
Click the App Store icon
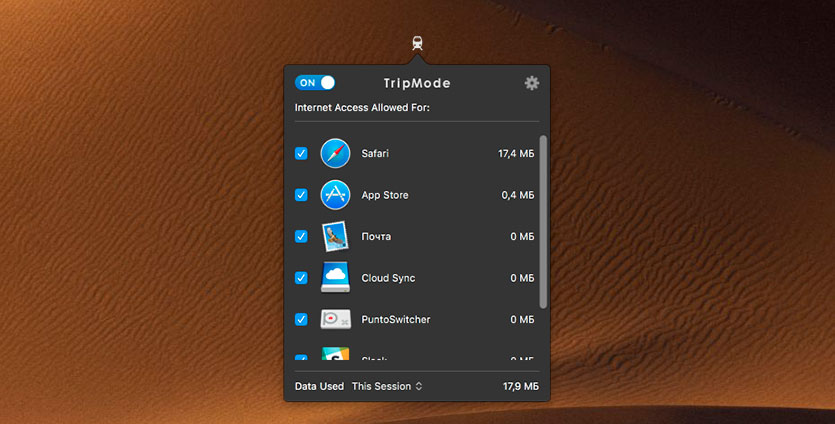[335, 195]
